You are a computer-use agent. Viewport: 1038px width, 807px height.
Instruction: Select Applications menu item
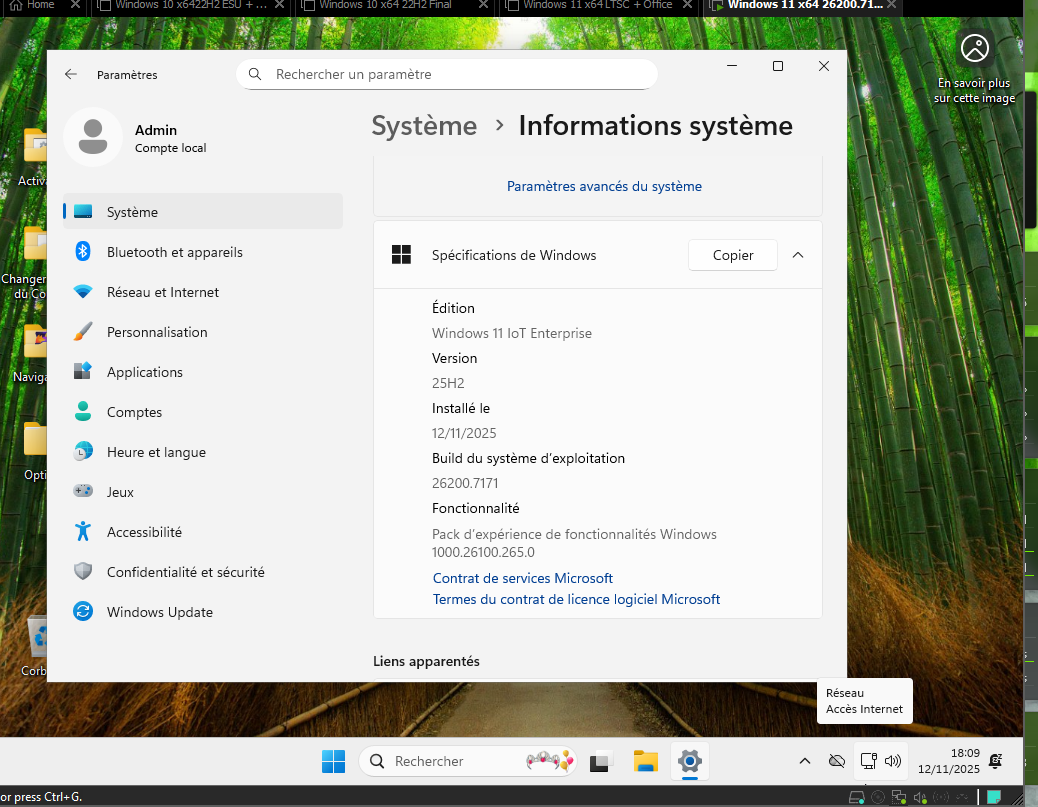click(x=144, y=372)
